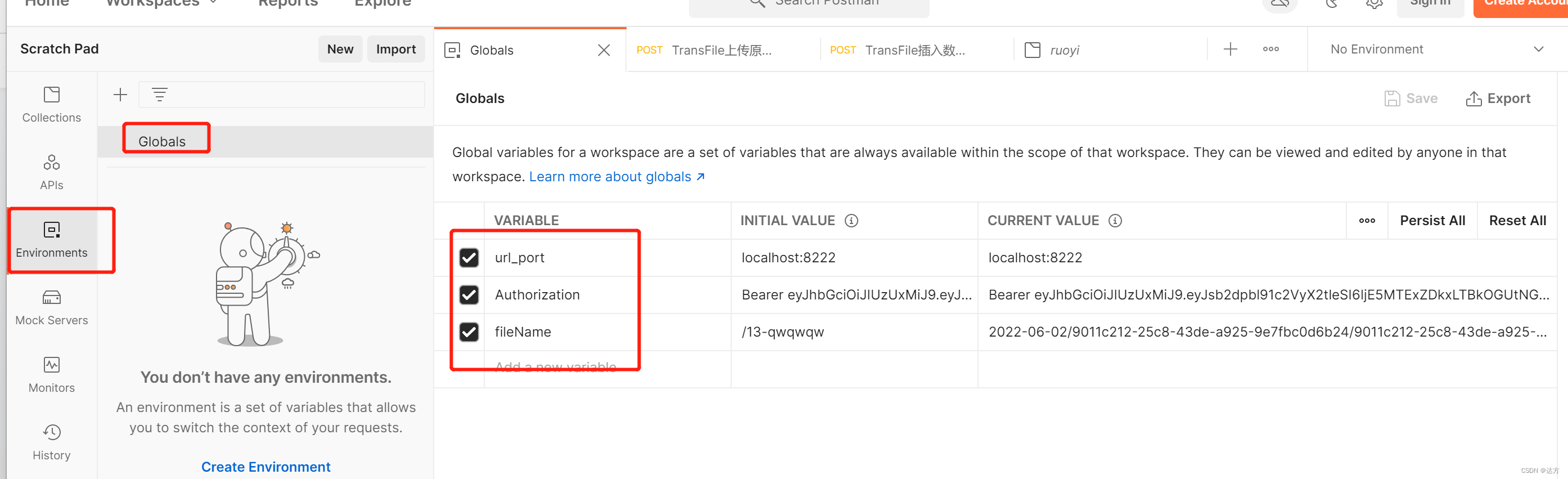Image resolution: width=1568 pixels, height=479 pixels.
Task: Click fileName current value 2022-06-02 path
Action: coord(1267,332)
